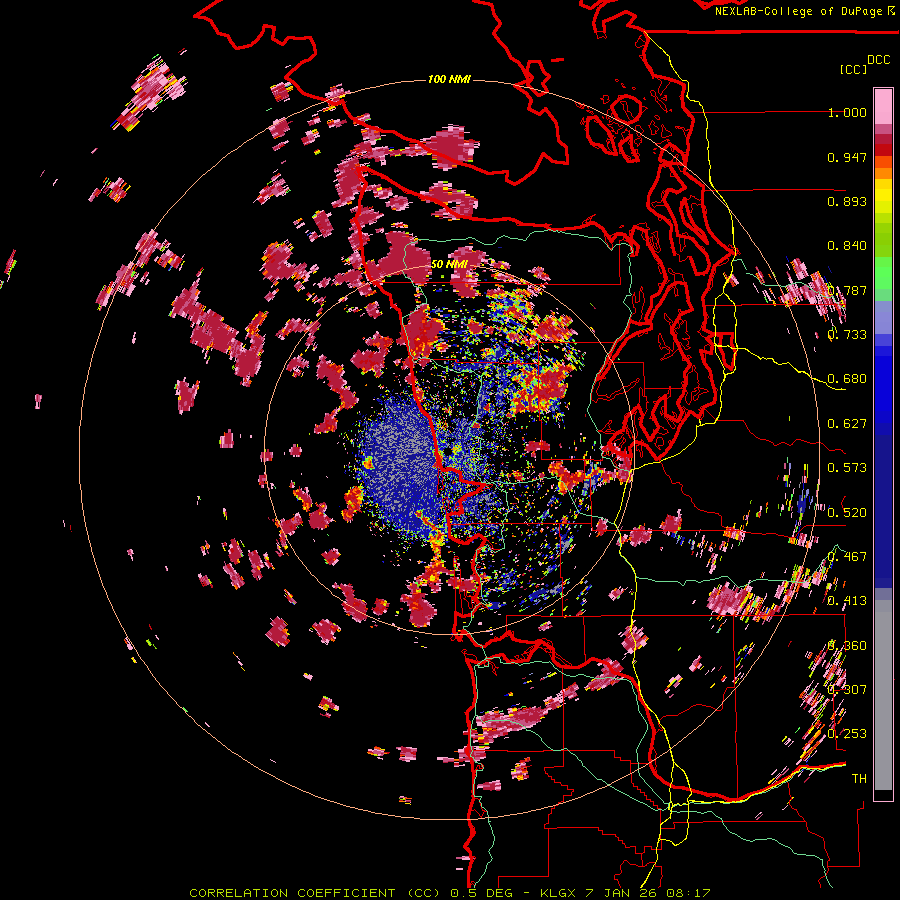Click the TH threshold label in legend
The image size is (900, 900).
point(859,779)
